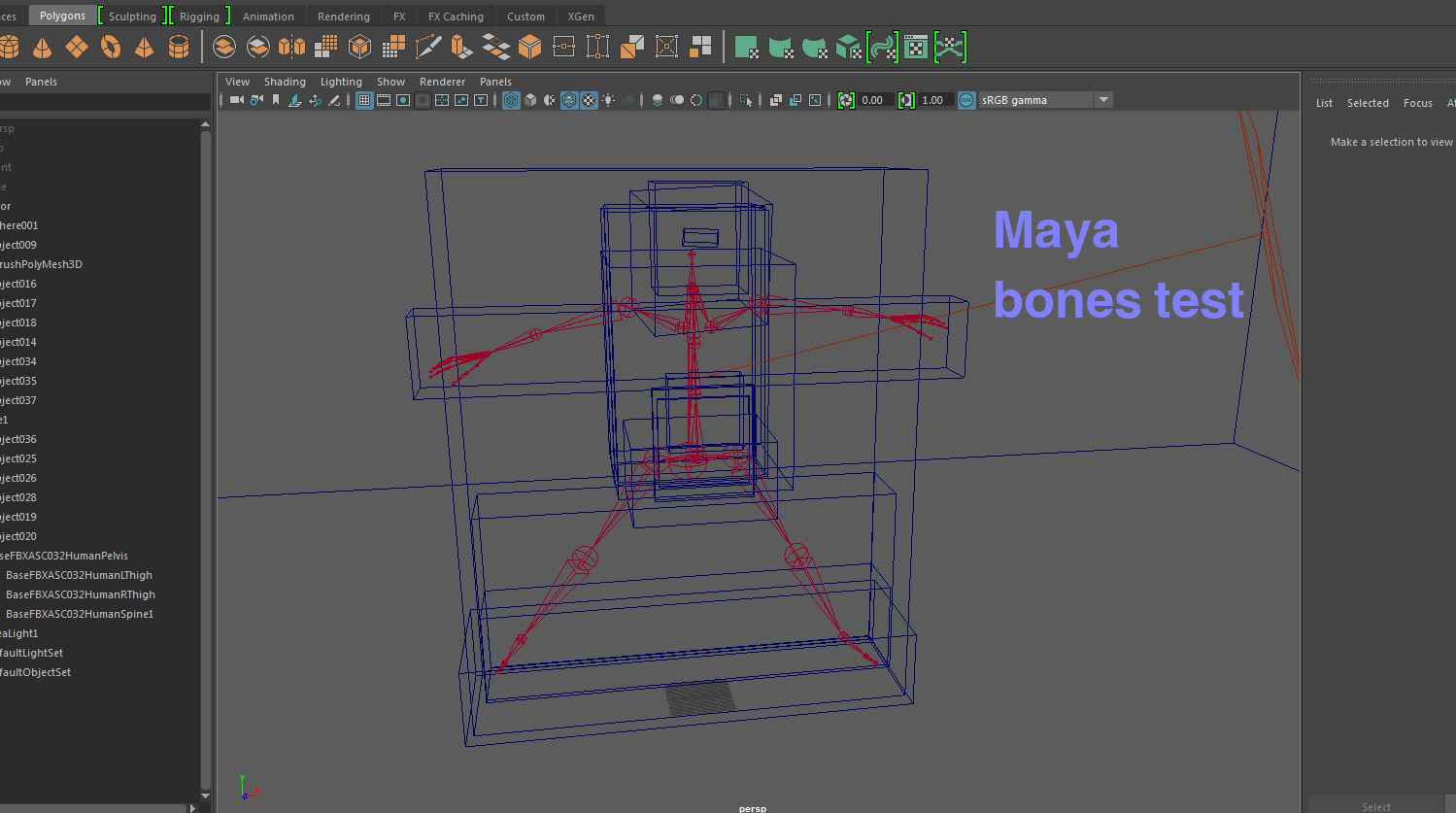1456x813 pixels.
Task: Click the Smooth mesh cube shelf icon
Action: pos(359,47)
